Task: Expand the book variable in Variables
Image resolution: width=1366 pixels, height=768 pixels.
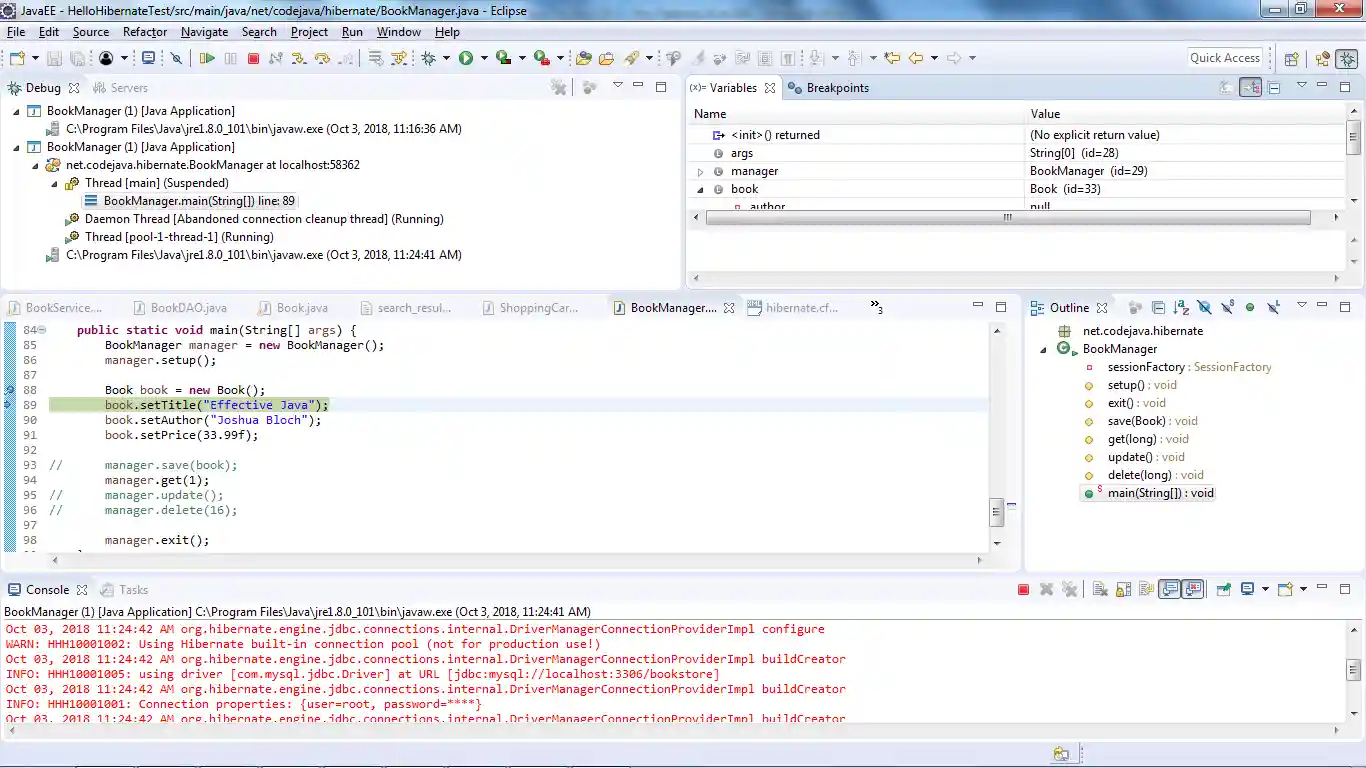Action: click(x=700, y=188)
